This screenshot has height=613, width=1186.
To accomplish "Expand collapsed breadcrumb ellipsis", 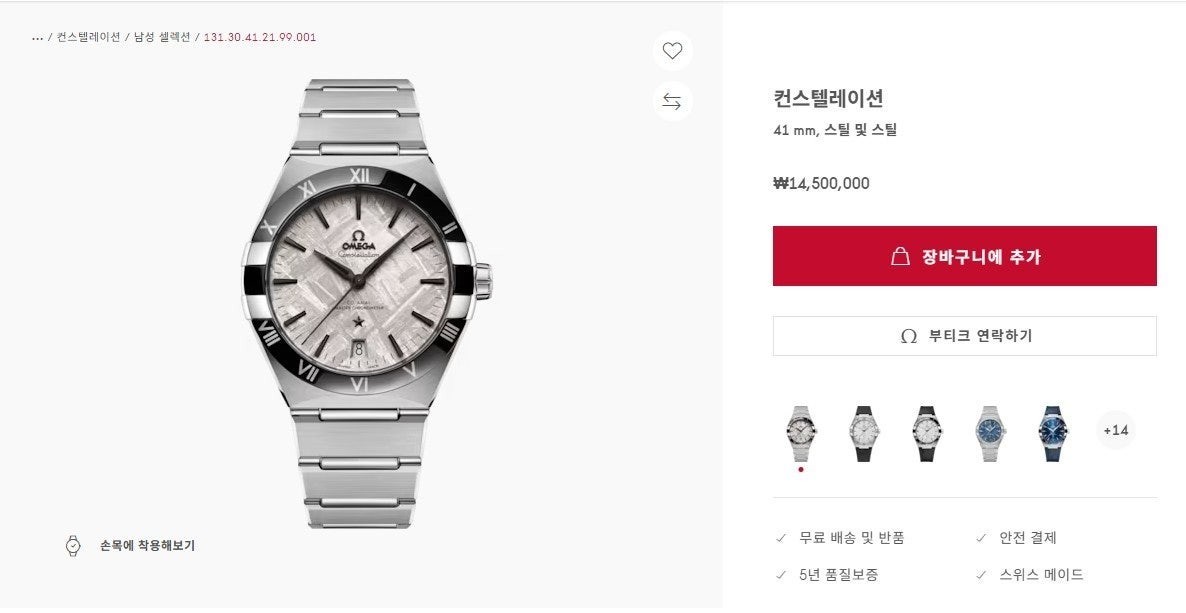I will pos(38,38).
